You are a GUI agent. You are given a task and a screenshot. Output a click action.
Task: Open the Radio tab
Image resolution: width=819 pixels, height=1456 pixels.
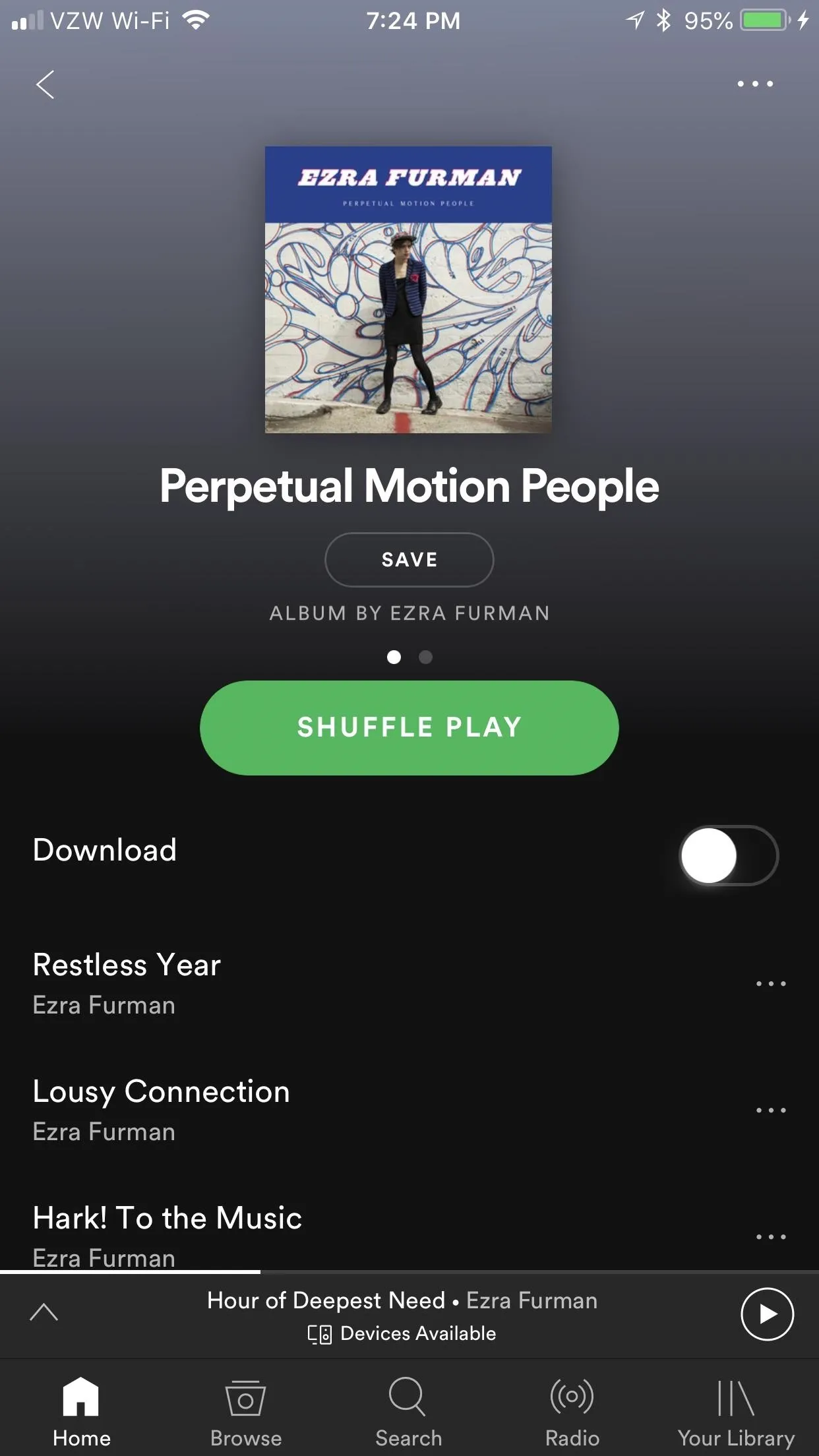pyautogui.click(x=572, y=1410)
